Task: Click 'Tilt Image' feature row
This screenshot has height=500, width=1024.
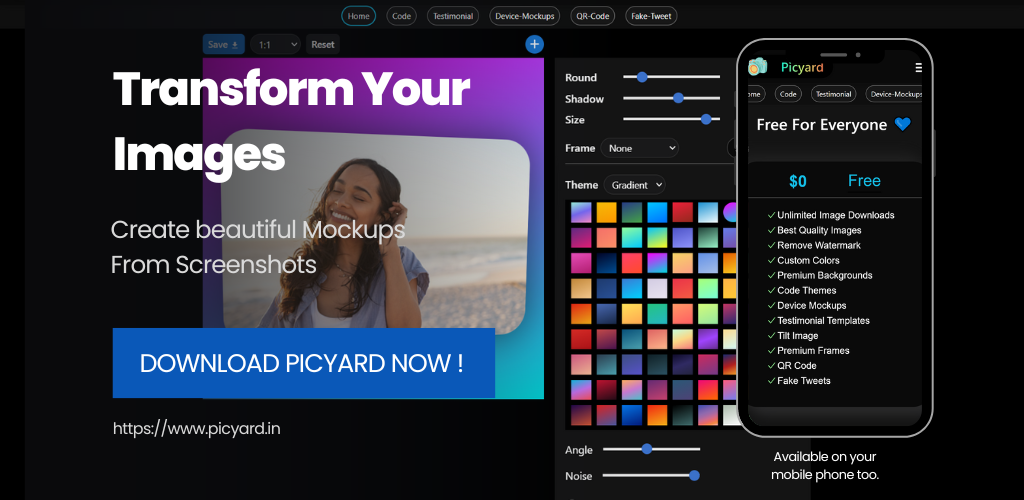Action: 793,335
